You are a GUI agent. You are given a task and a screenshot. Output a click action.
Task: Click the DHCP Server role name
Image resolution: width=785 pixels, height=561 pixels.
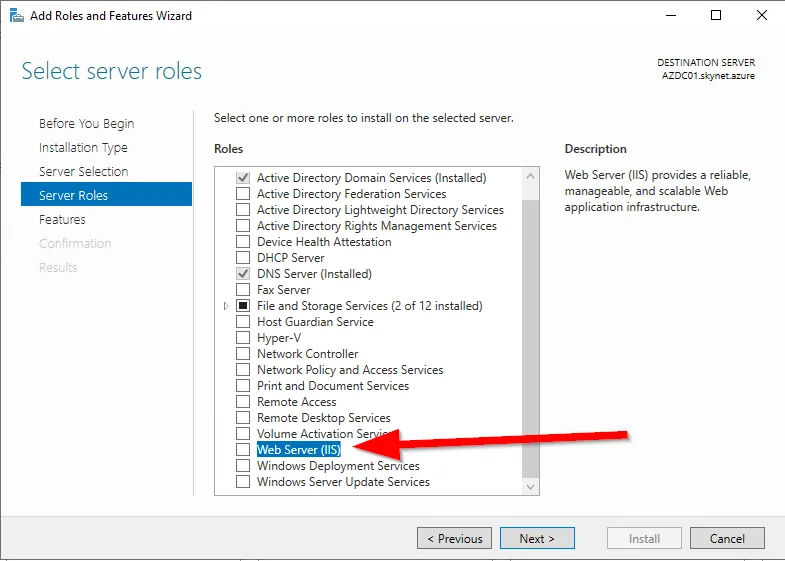290,258
